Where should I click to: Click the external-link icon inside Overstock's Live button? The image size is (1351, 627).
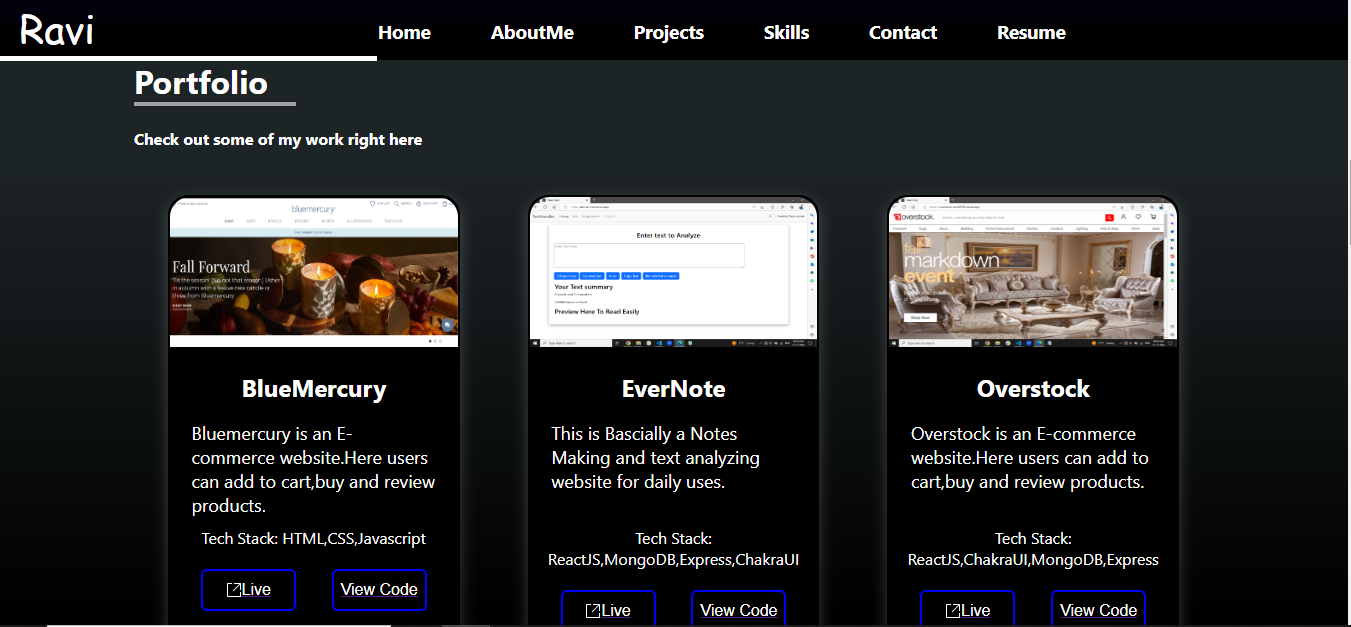[x=953, y=609]
